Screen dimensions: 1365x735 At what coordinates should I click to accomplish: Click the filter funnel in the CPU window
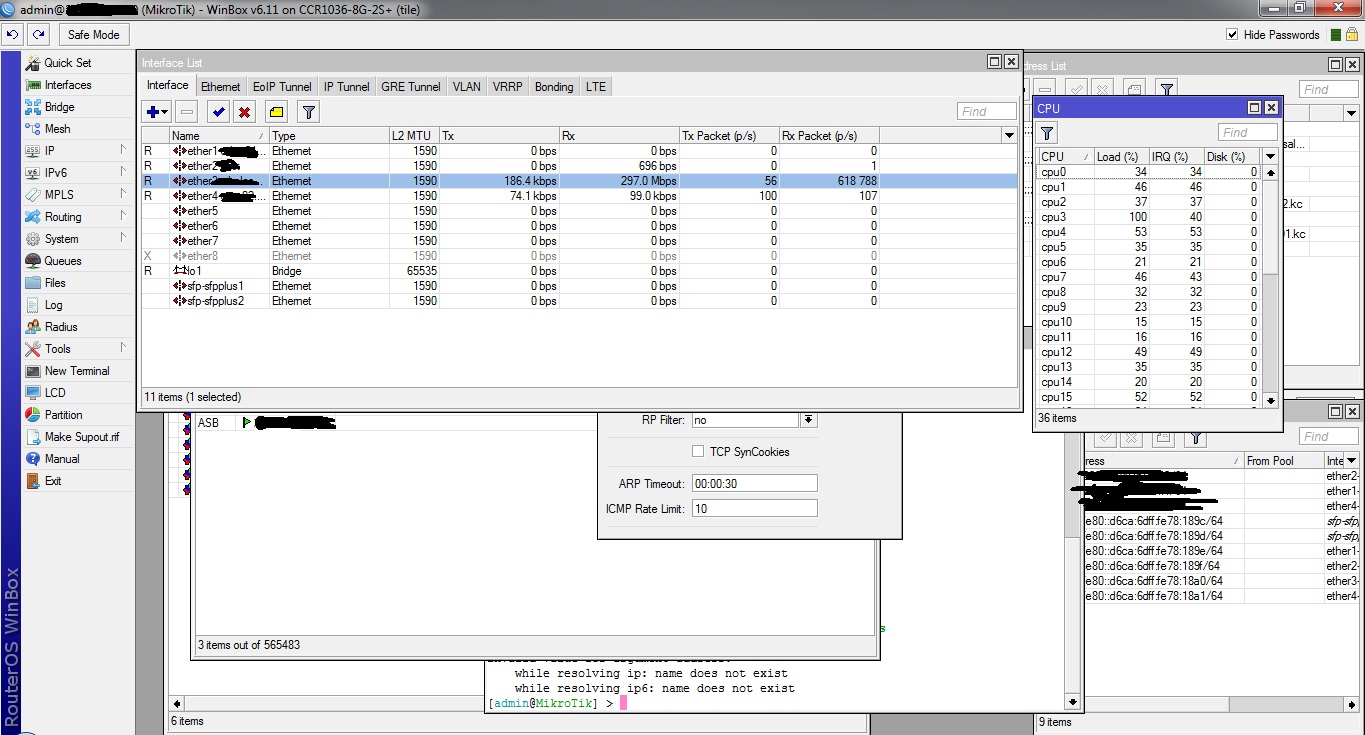[1046, 132]
